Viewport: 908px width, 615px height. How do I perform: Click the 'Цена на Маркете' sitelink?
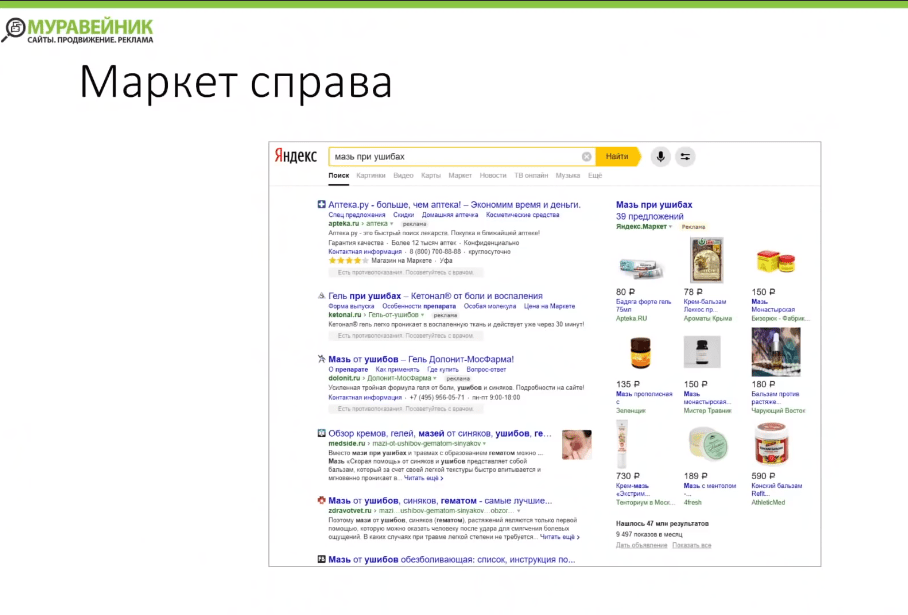tap(550, 306)
